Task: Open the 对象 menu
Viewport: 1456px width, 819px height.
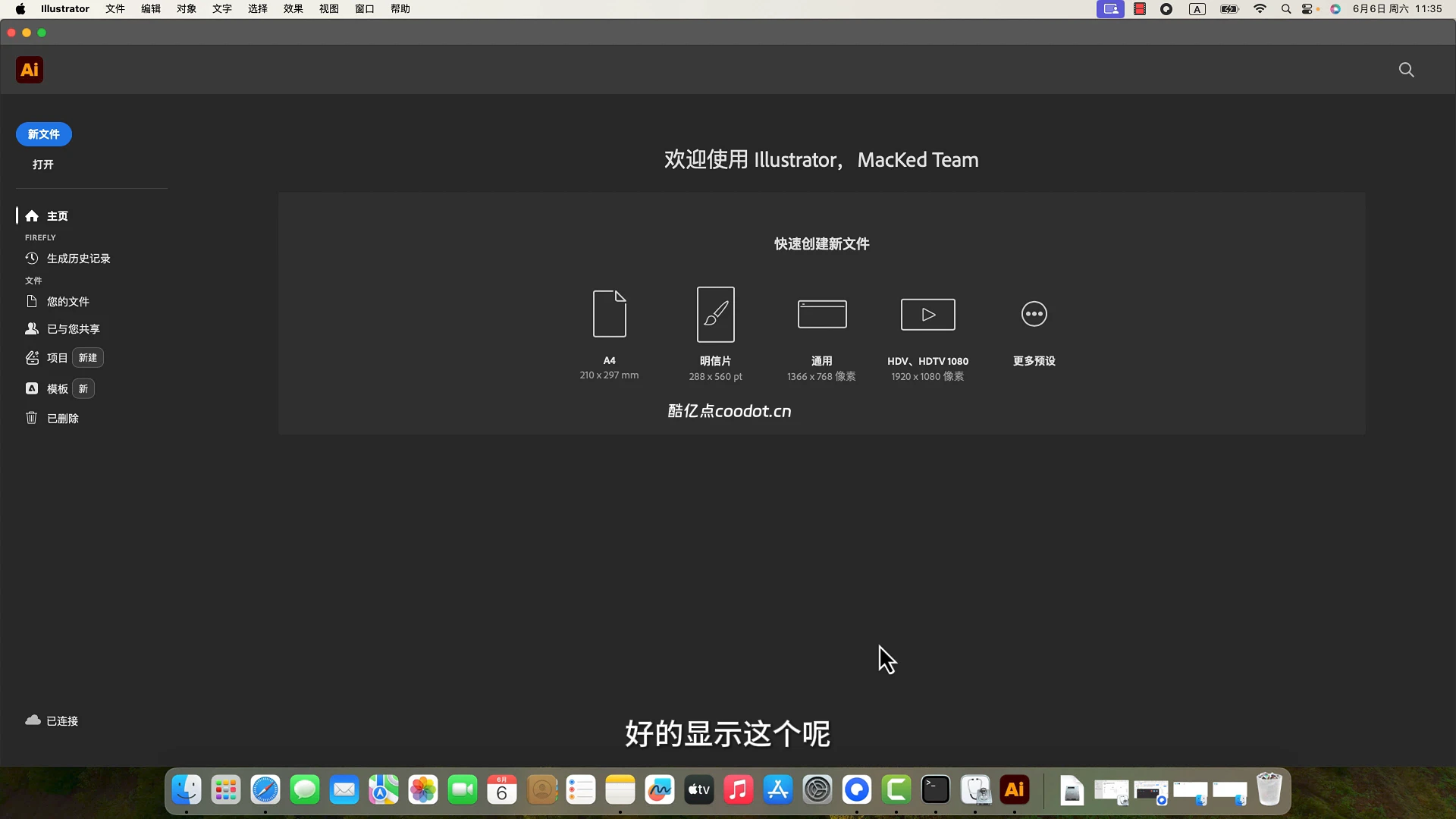Action: [187, 9]
